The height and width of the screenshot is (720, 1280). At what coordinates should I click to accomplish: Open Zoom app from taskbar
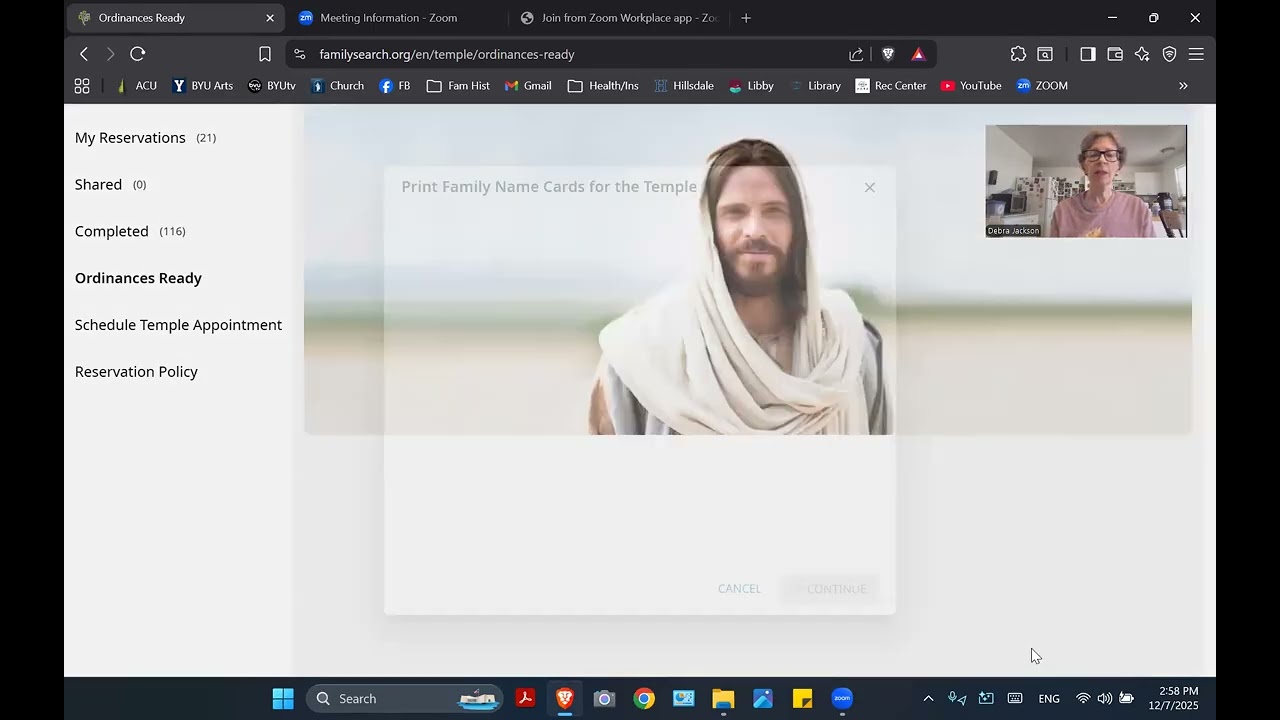(x=842, y=699)
